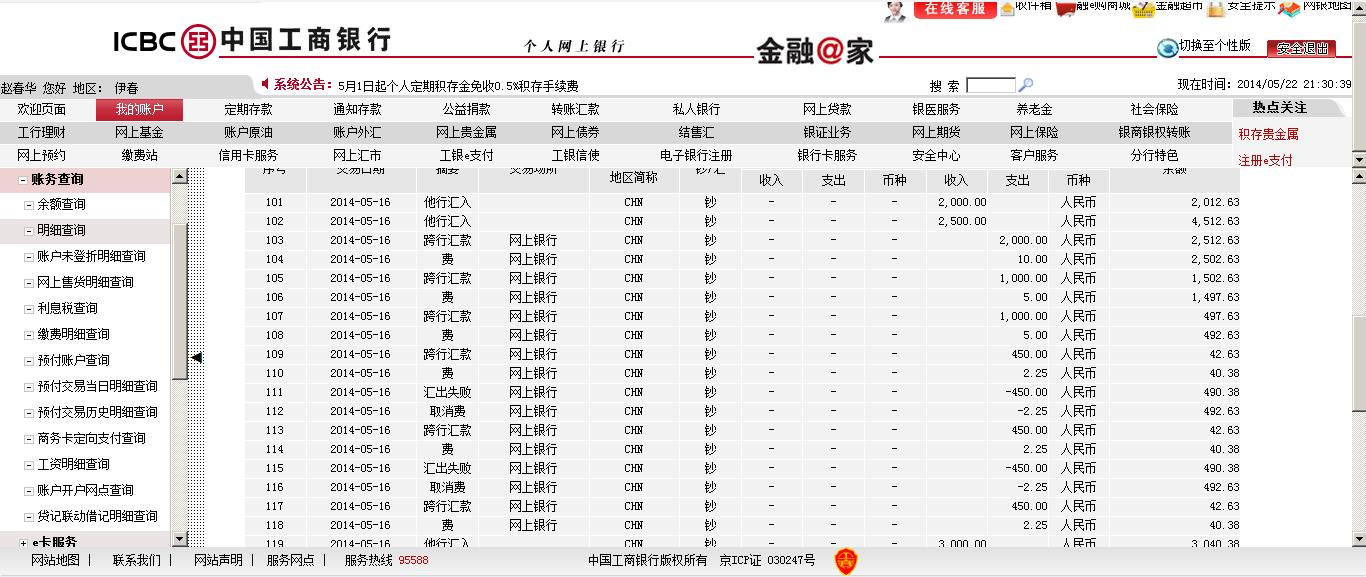Select 利息税查询 in the sidebar
The image size is (1366, 577).
[x=67, y=308]
